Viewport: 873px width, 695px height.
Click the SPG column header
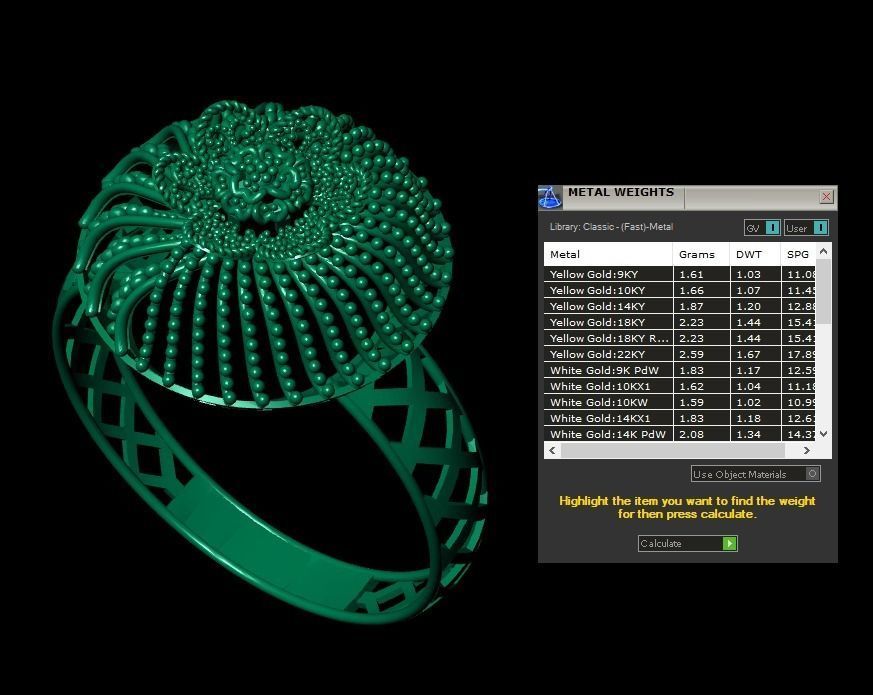[x=798, y=254]
